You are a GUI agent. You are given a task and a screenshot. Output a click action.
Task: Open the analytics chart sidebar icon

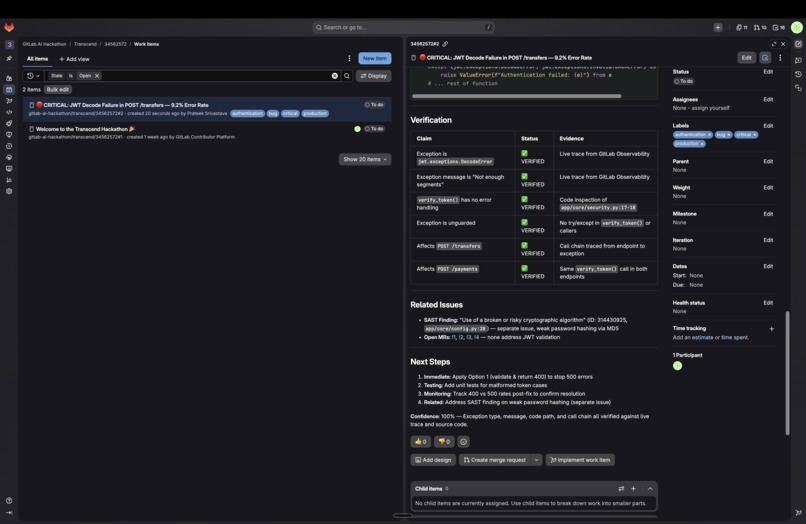tap(9, 180)
